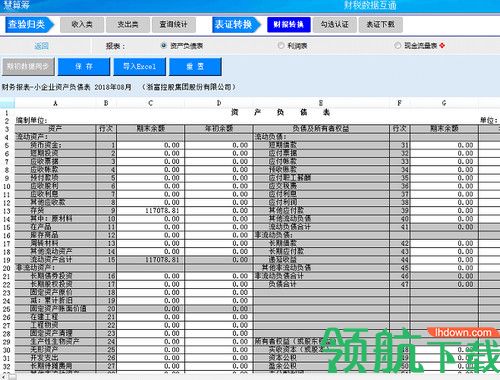Select row 13 header

(7, 211)
